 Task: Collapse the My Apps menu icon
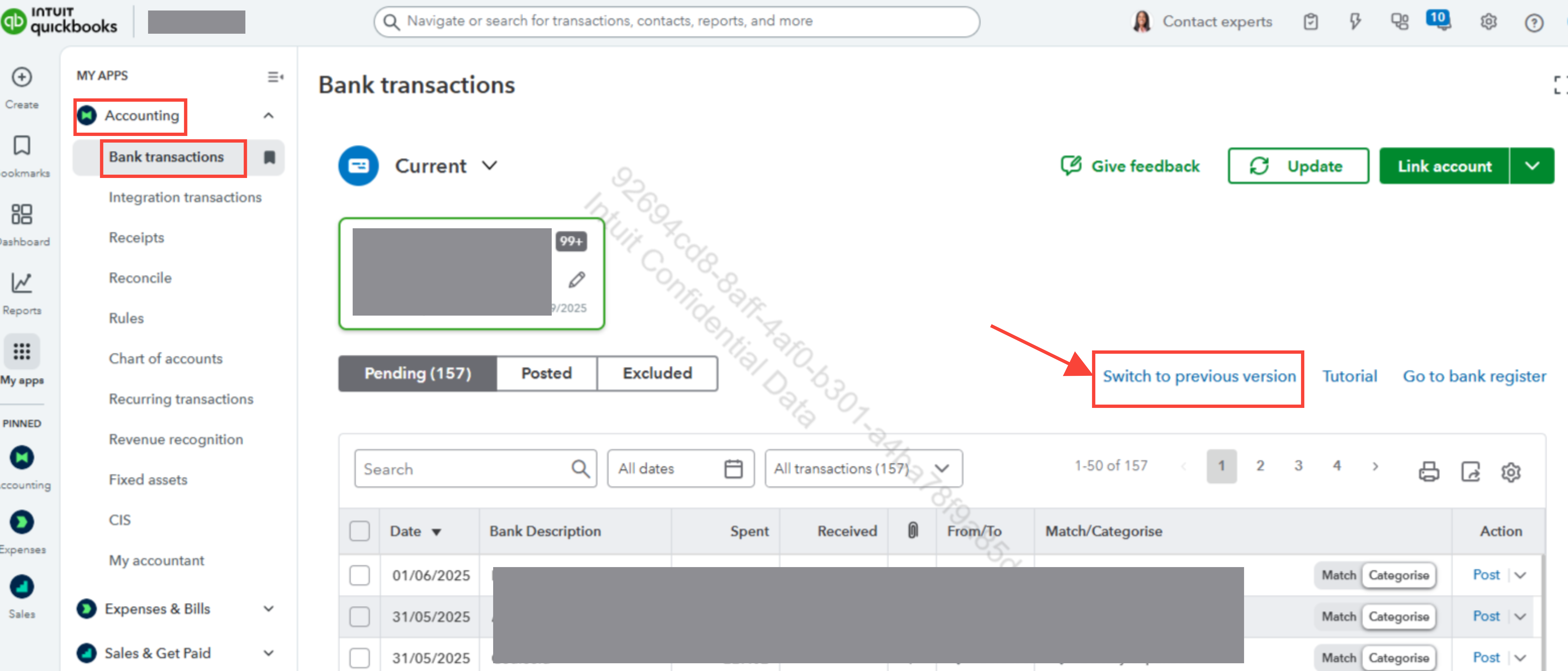coord(275,77)
